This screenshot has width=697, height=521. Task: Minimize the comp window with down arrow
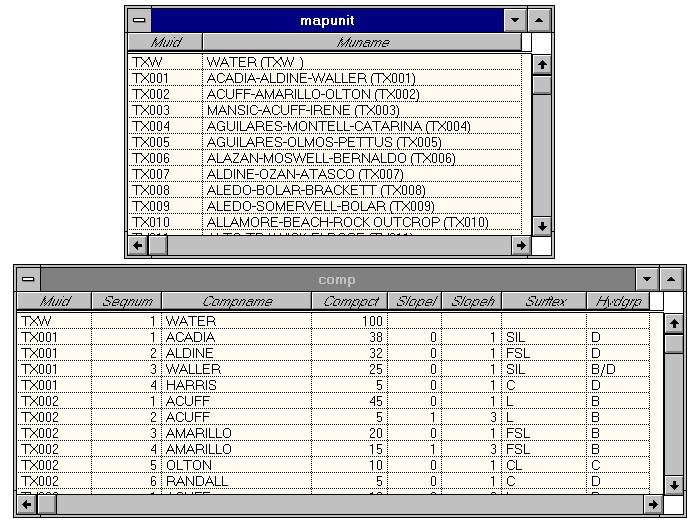[647, 280]
